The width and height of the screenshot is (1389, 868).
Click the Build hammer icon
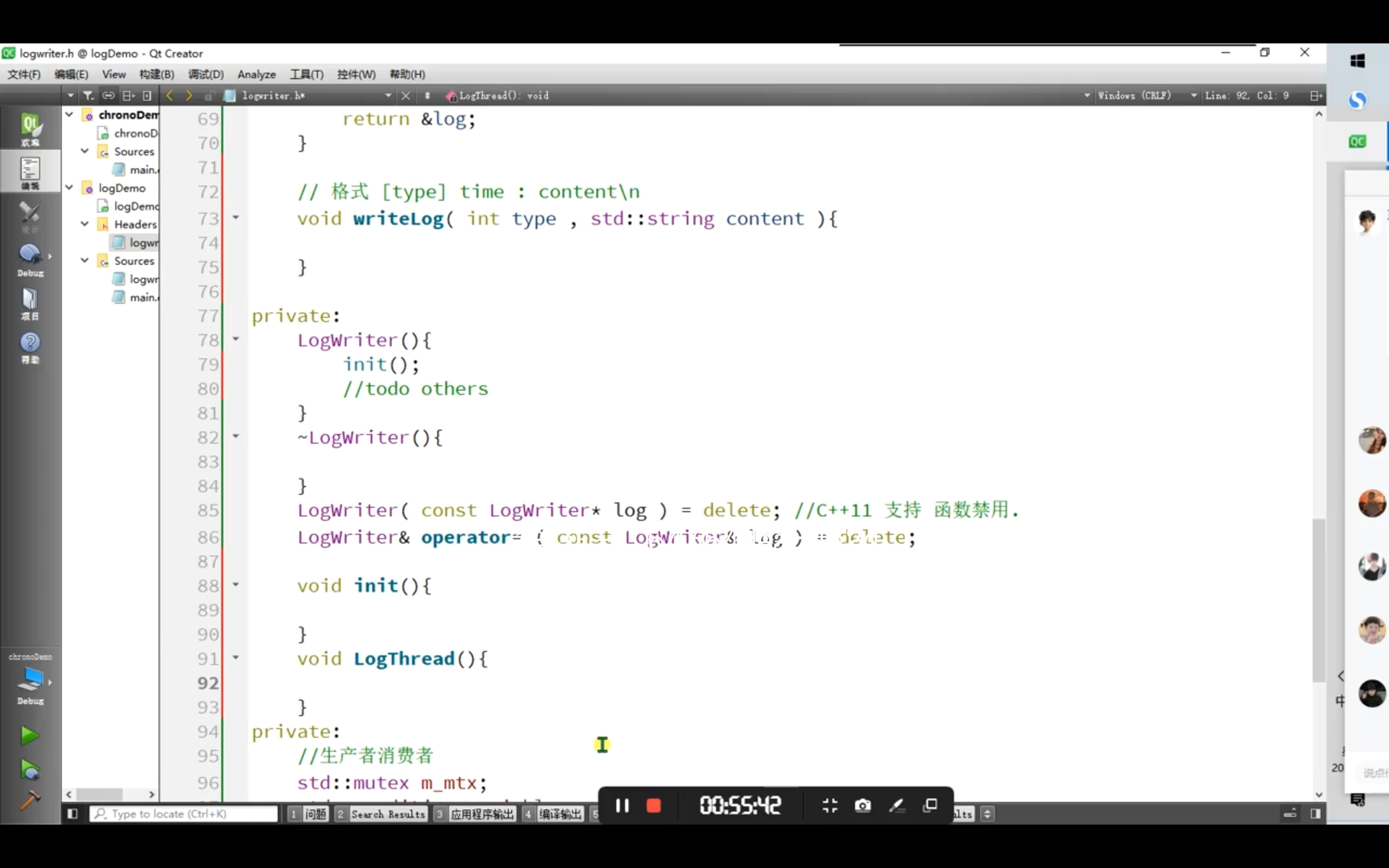(x=29, y=800)
